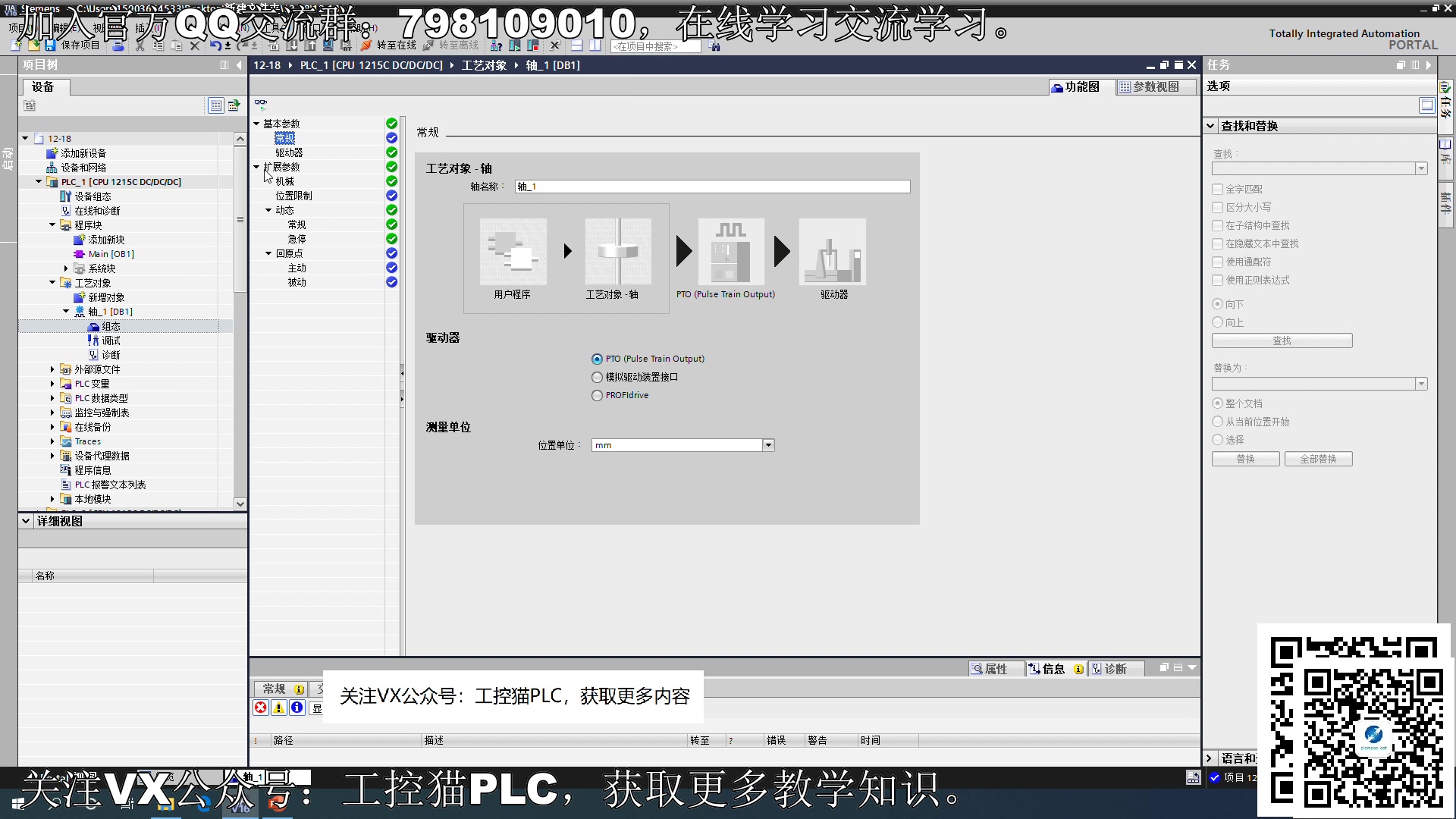The image size is (1456, 819).
Task: Click the start simulation icon
Action: coord(328,45)
